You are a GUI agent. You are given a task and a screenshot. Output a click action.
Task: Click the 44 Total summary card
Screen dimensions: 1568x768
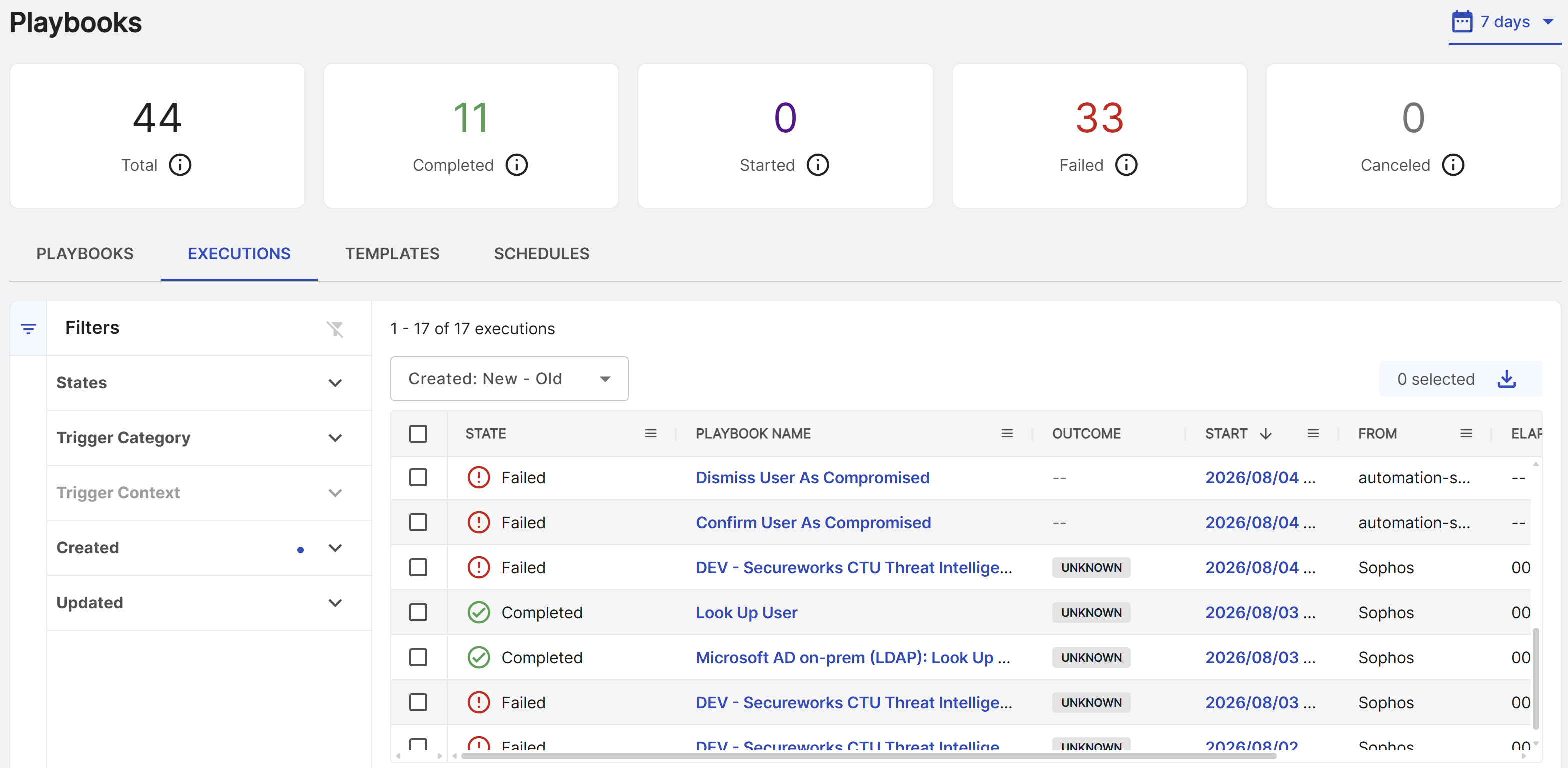point(157,136)
